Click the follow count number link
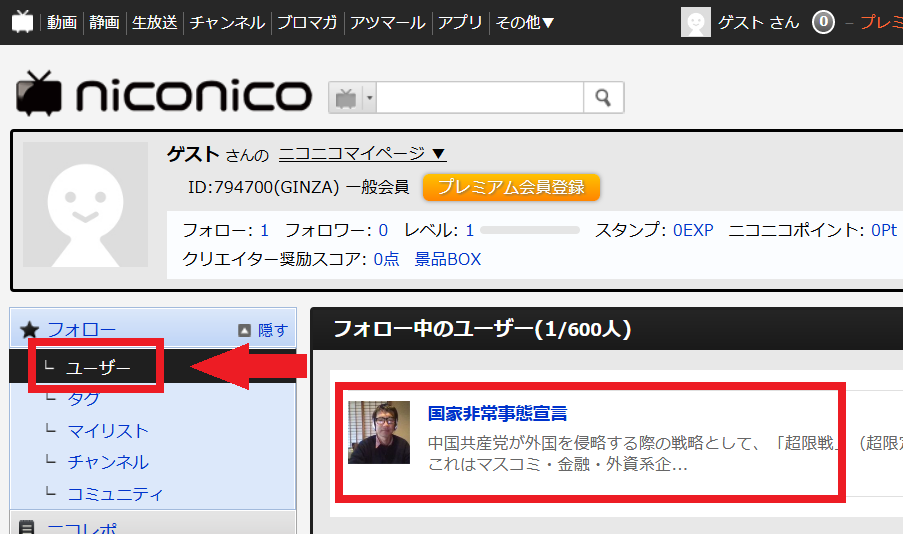Image resolution: width=903 pixels, height=534 pixels. pos(264,230)
